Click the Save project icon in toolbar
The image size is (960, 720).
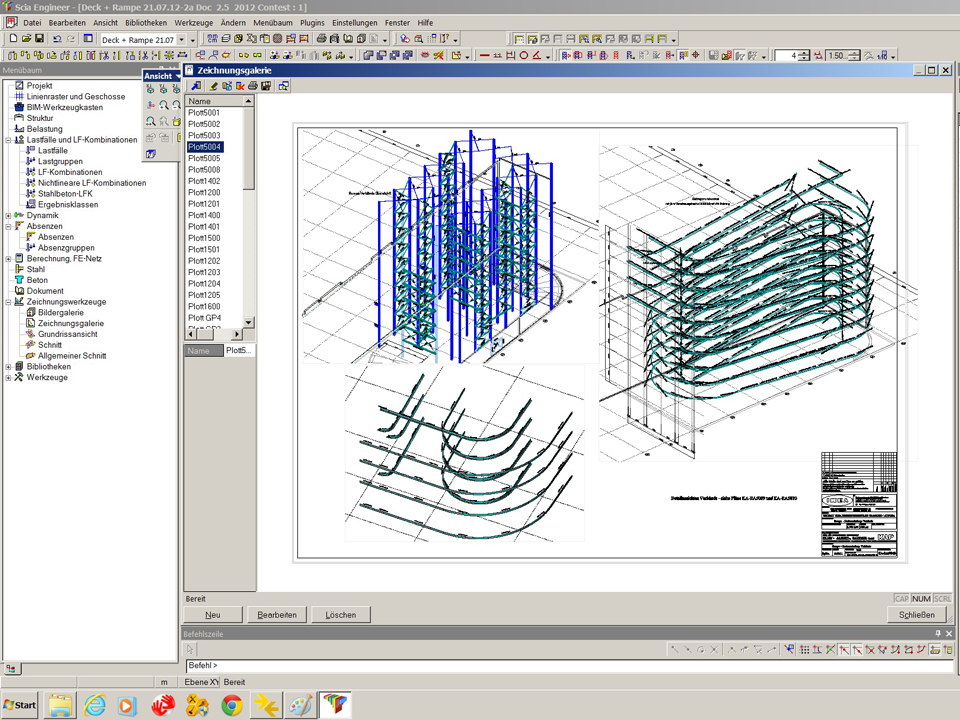coord(39,39)
